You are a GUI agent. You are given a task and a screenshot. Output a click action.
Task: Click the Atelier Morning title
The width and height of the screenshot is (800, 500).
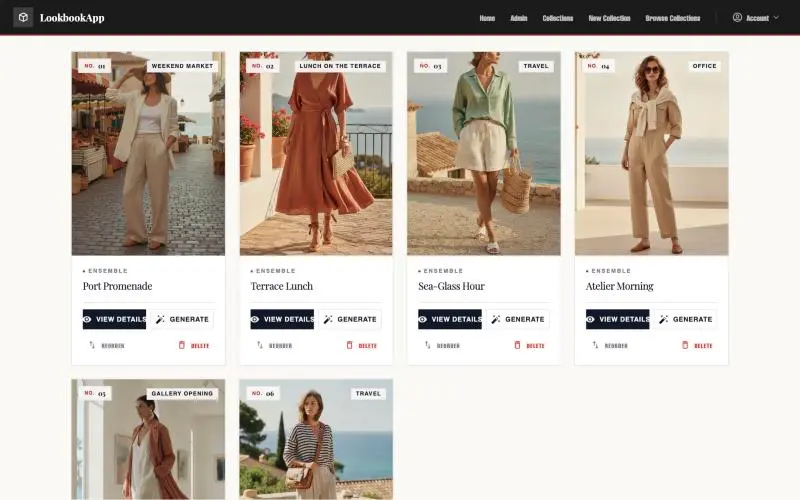(x=619, y=286)
